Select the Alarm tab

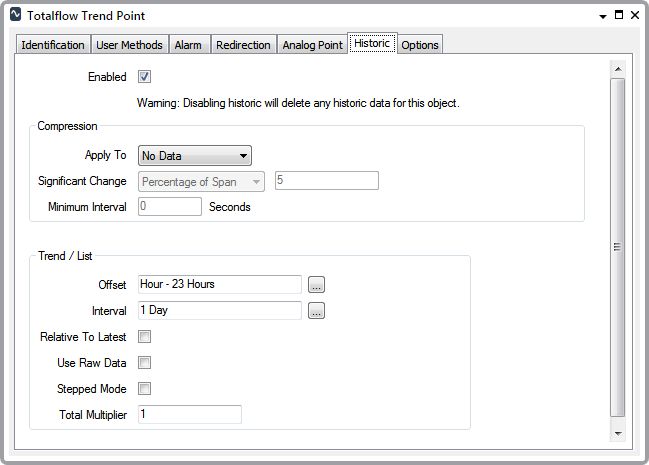188,45
